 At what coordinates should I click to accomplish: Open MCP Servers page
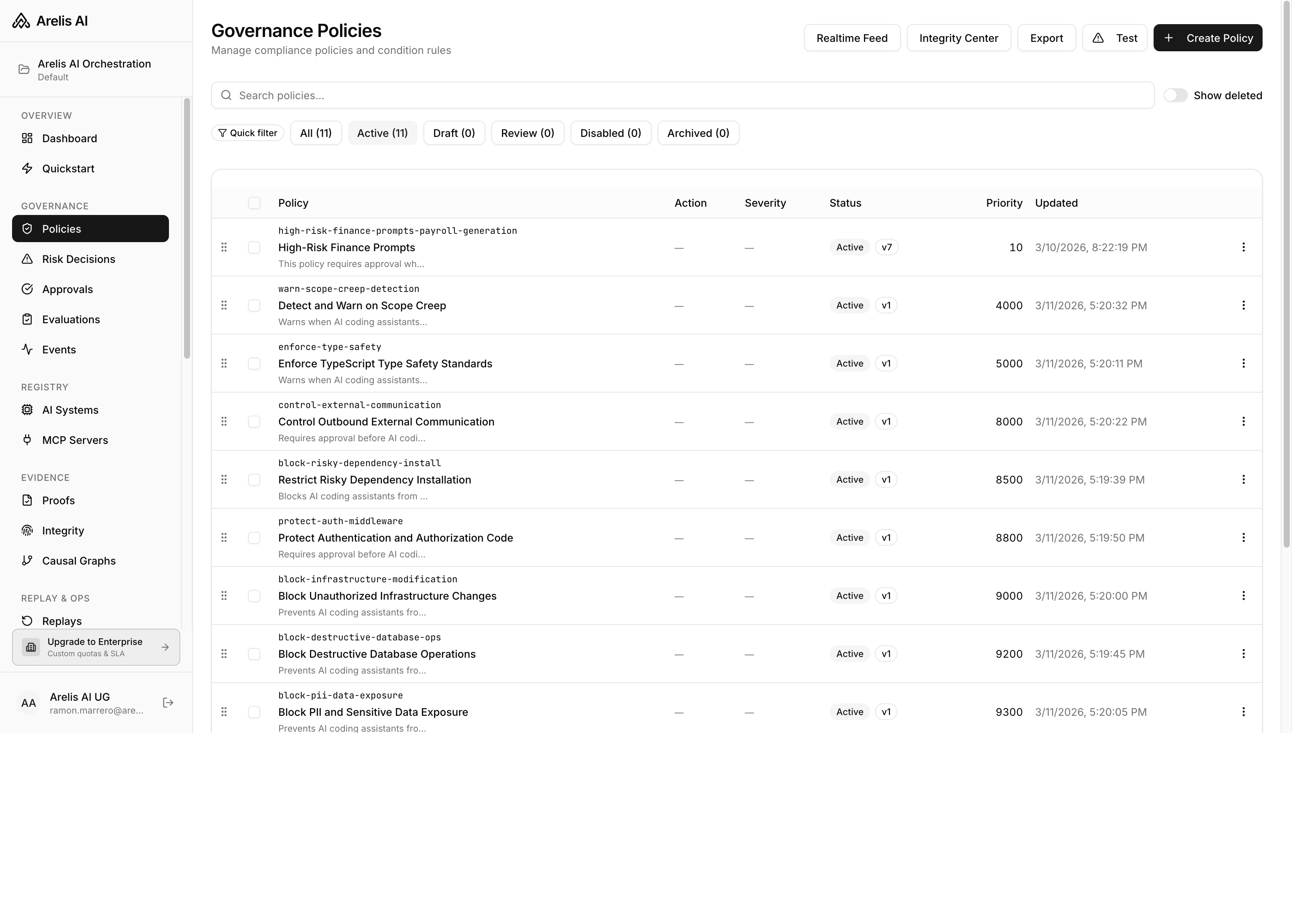(75, 440)
